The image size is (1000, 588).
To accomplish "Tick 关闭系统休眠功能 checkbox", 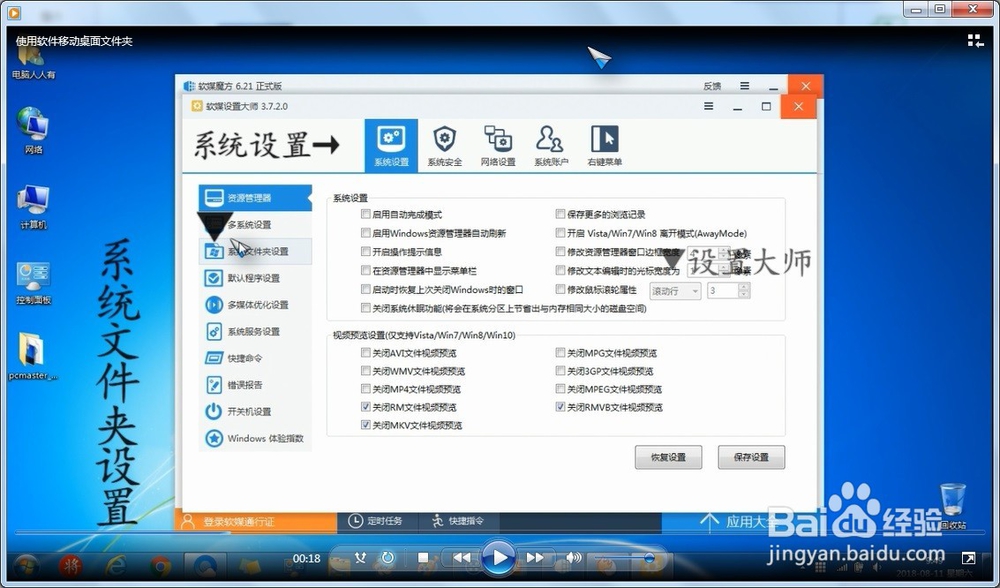I will point(365,308).
